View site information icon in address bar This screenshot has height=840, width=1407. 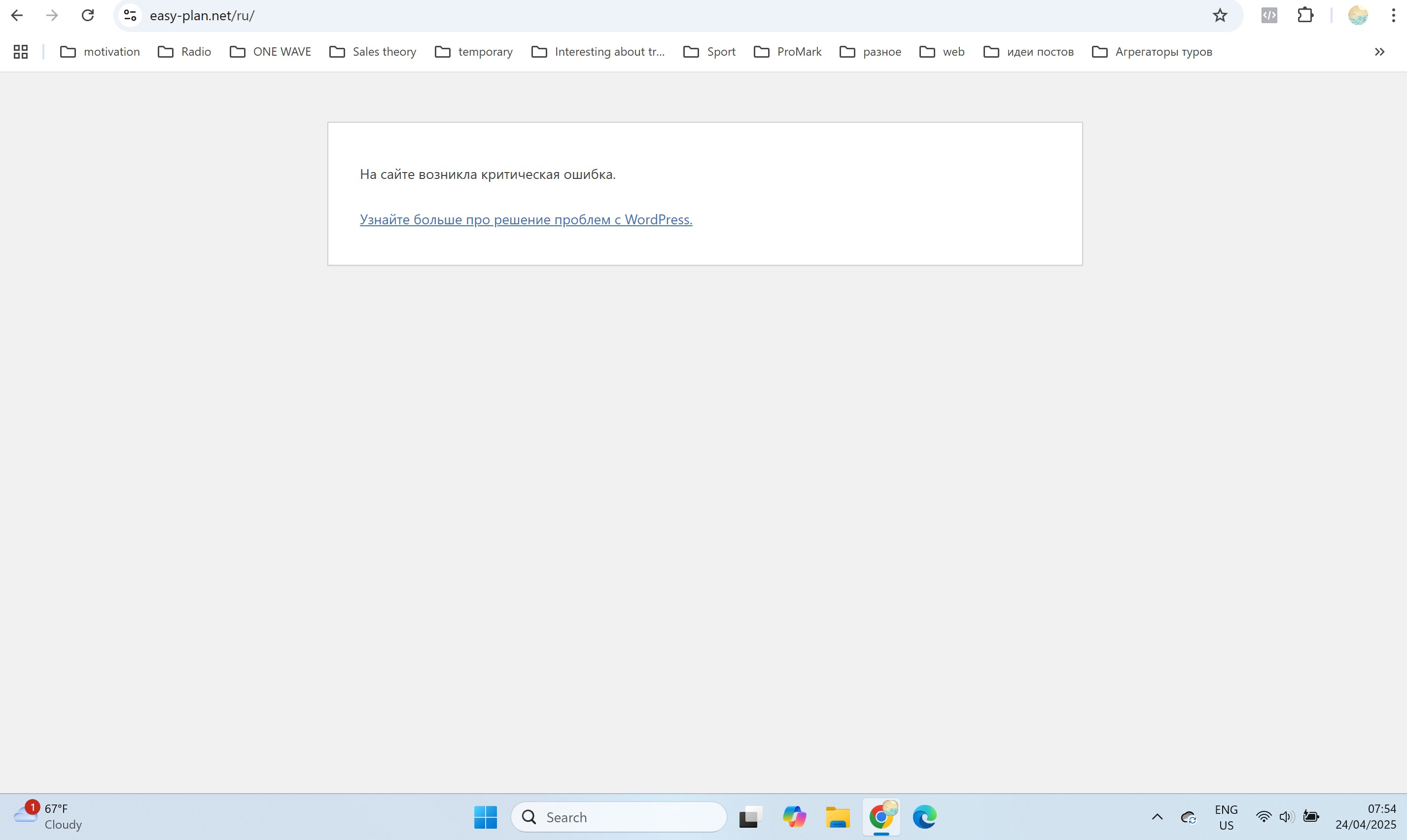pyautogui.click(x=130, y=15)
